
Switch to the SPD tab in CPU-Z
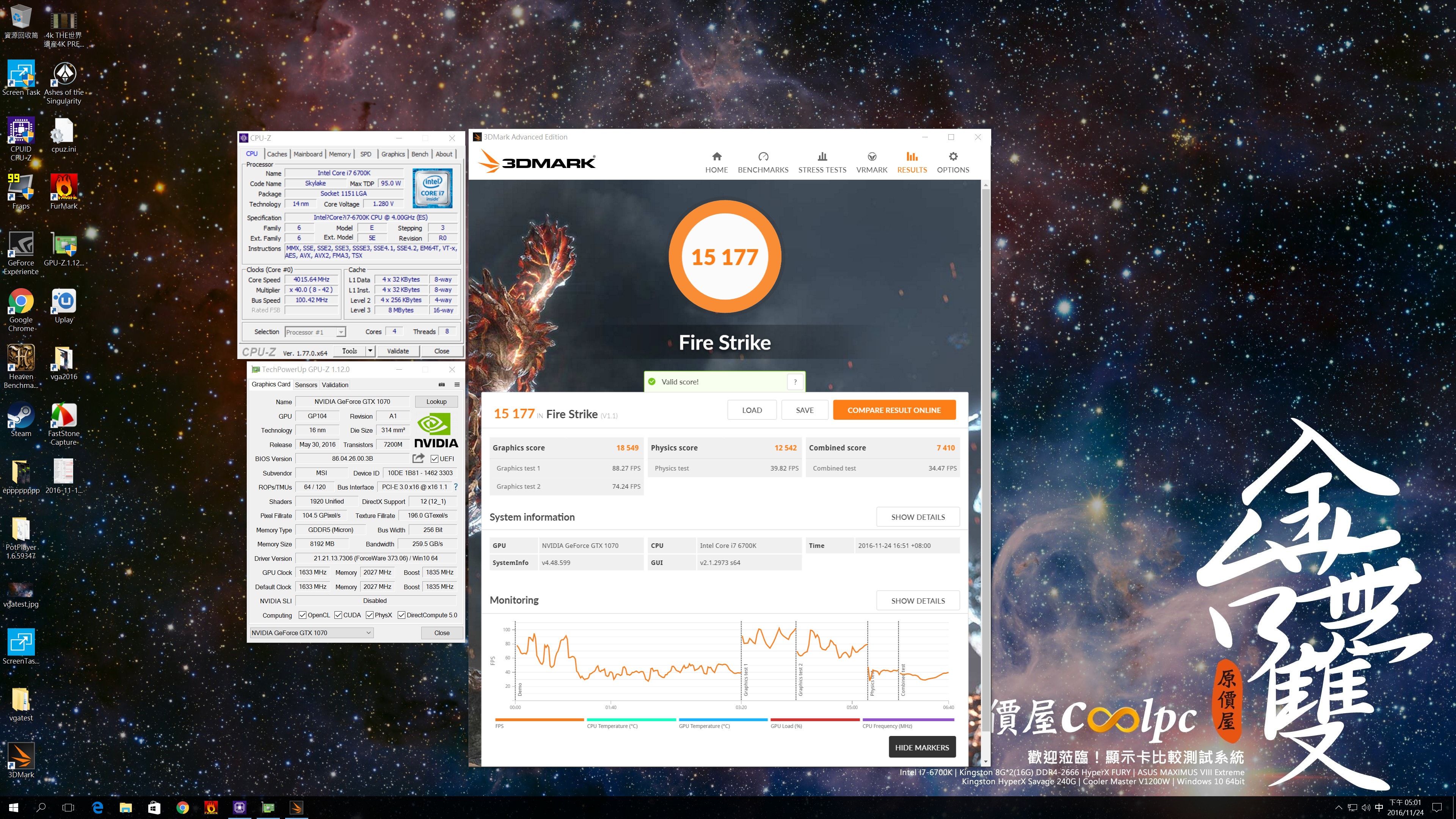[366, 154]
